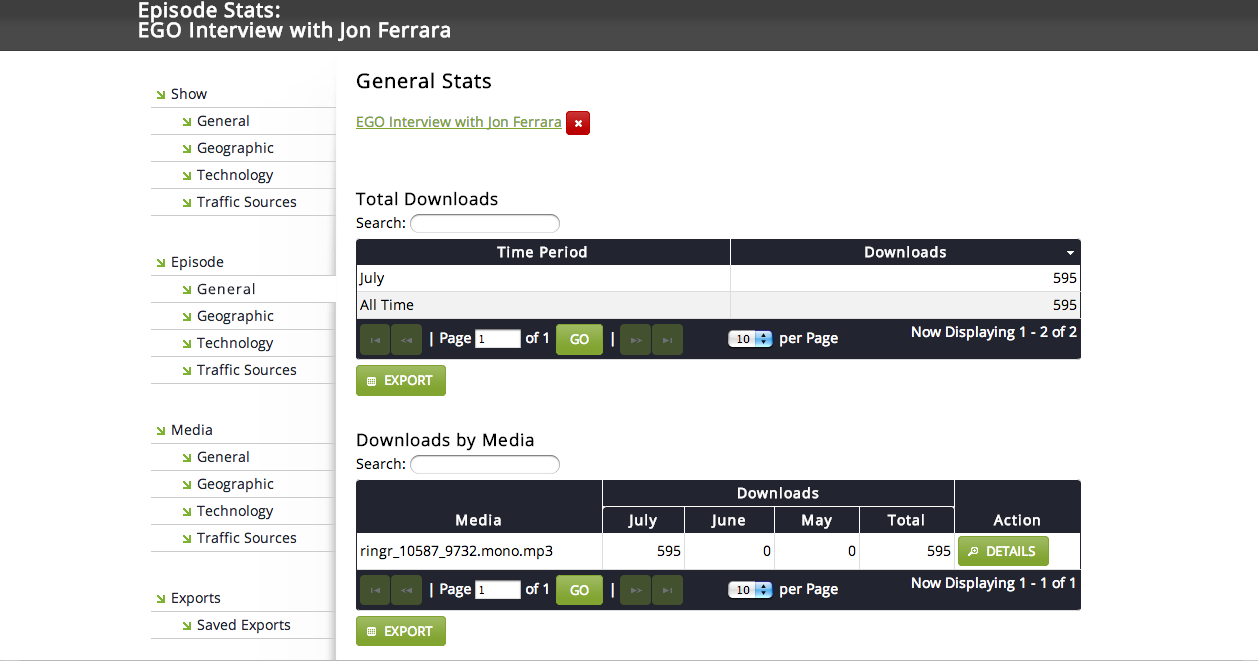The height and width of the screenshot is (661, 1258).
Task: Open Saved Exports in sidebar
Action: (243, 625)
